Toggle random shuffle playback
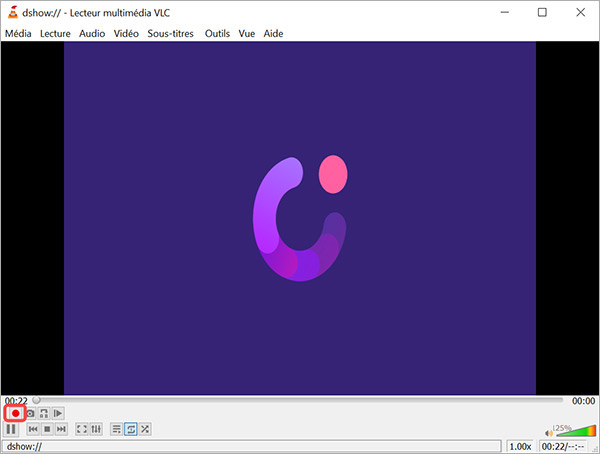This screenshot has height=454, width=600. 145,429
